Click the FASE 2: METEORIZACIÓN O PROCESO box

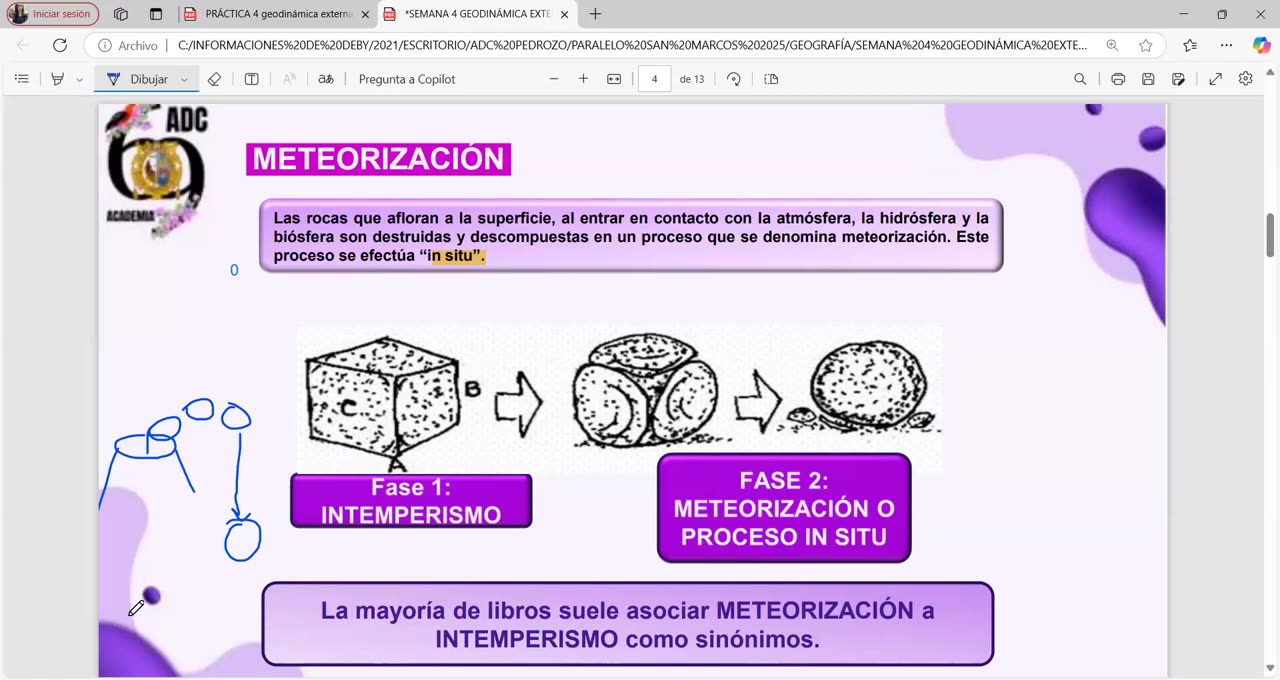pyautogui.click(x=784, y=508)
